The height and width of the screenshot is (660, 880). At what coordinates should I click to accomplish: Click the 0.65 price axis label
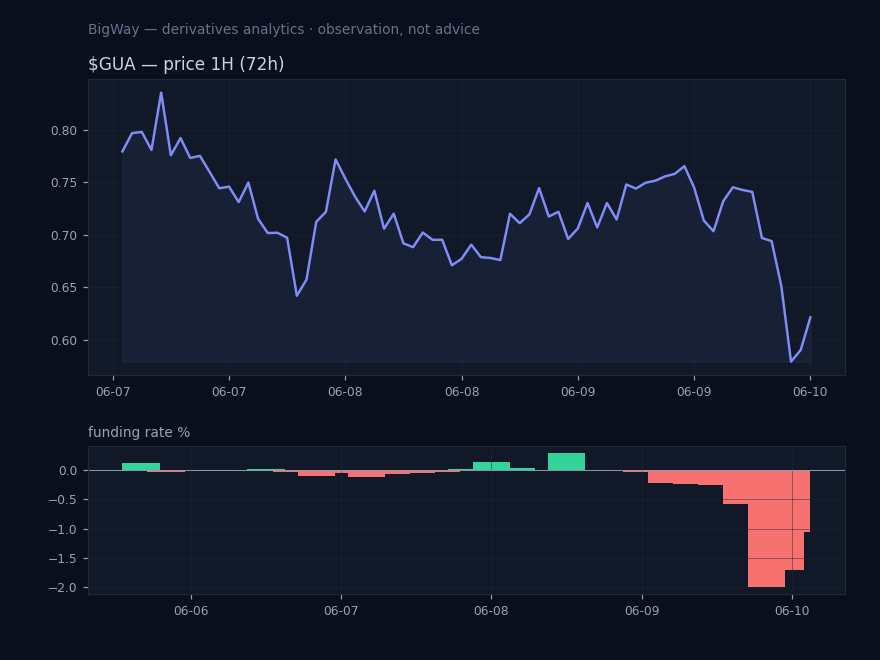coord(63,288)
